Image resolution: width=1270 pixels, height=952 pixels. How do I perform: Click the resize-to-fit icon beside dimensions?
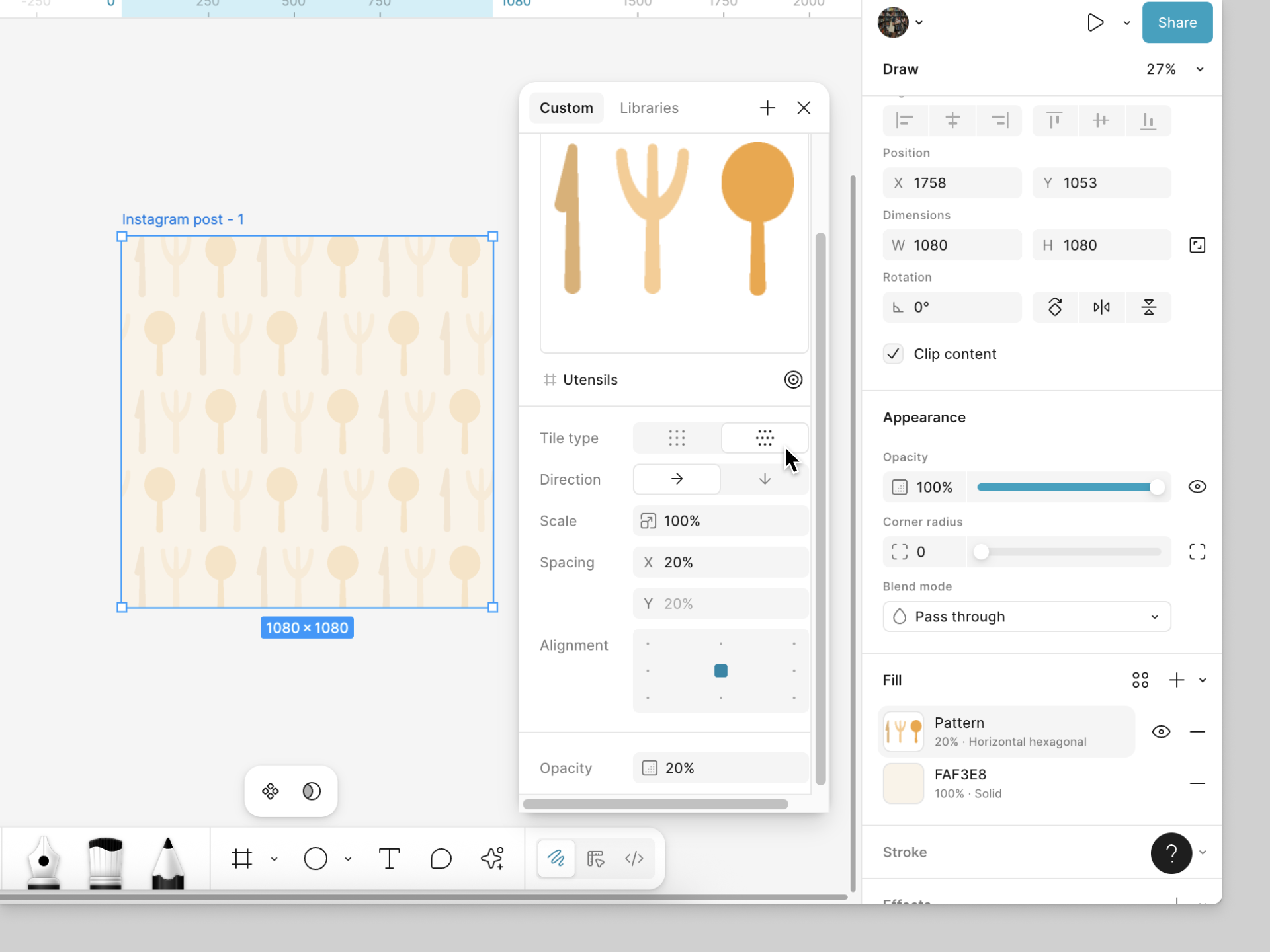[1197, 245]
